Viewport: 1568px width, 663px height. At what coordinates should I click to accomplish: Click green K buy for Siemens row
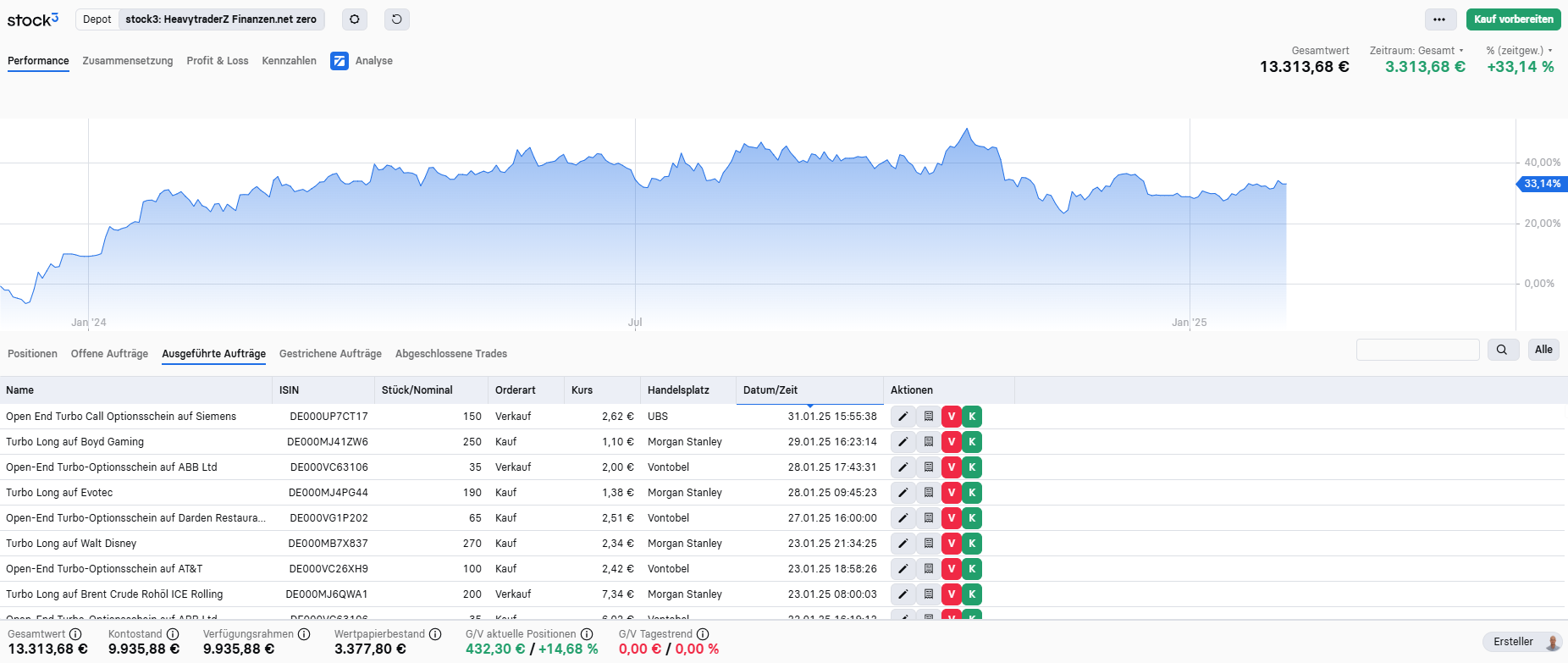click(x=972, y=417)
